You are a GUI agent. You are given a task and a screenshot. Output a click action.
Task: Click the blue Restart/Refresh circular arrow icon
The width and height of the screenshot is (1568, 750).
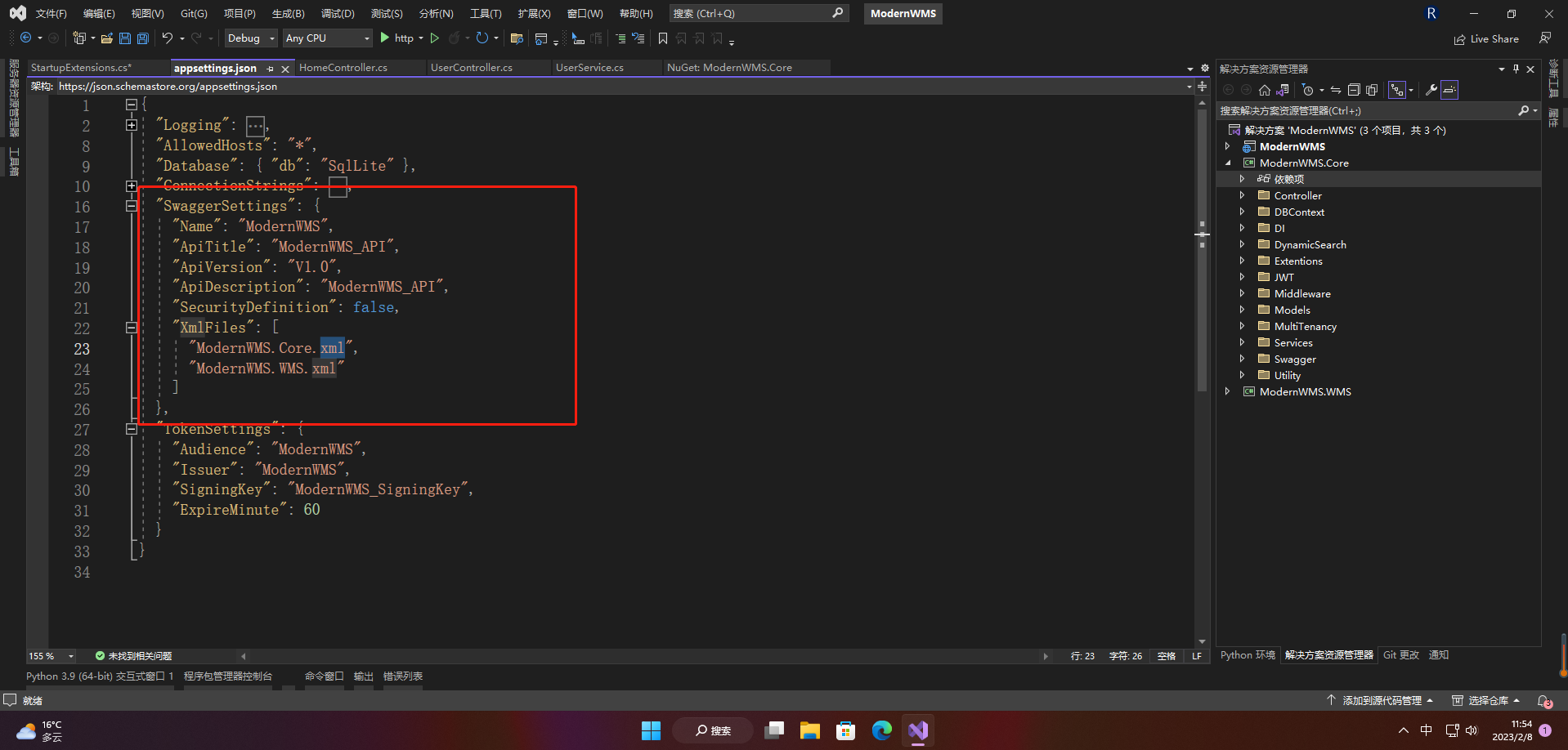482,38
